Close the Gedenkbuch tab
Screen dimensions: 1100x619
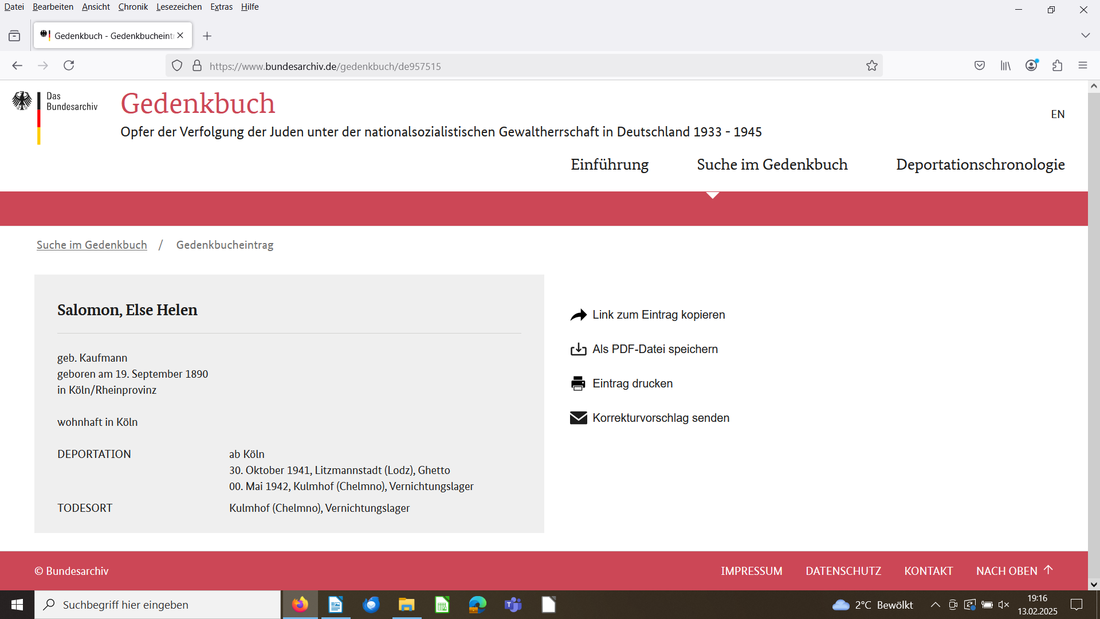click(x=180, y=35)
